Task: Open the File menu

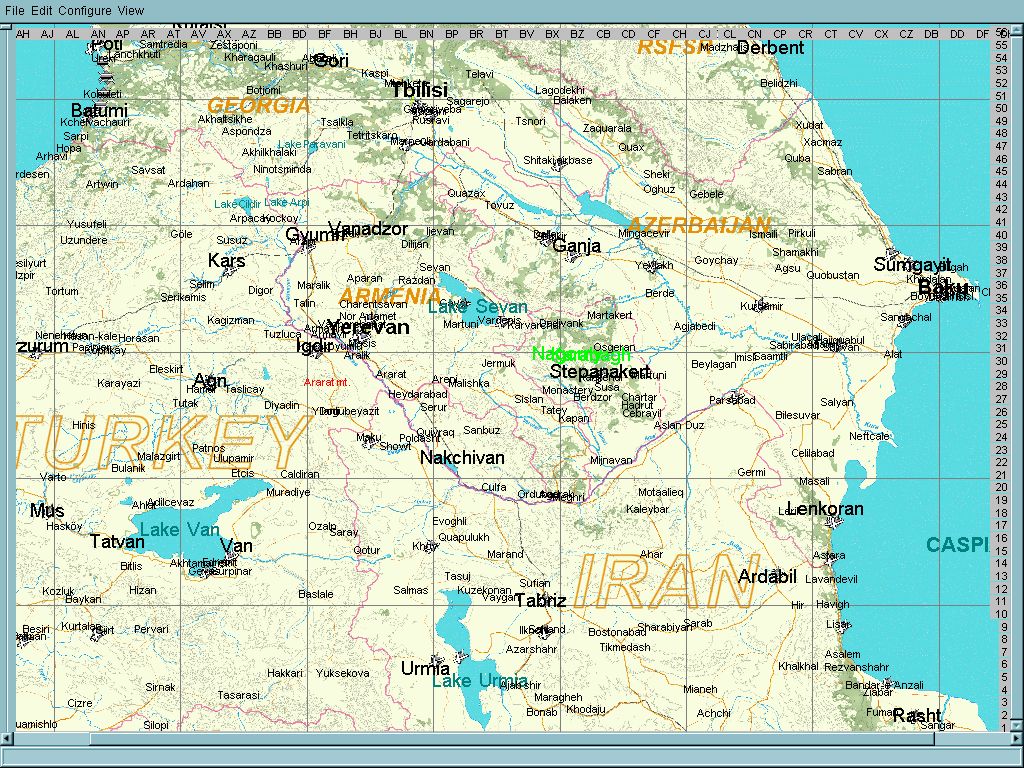Action: (14, 10)
